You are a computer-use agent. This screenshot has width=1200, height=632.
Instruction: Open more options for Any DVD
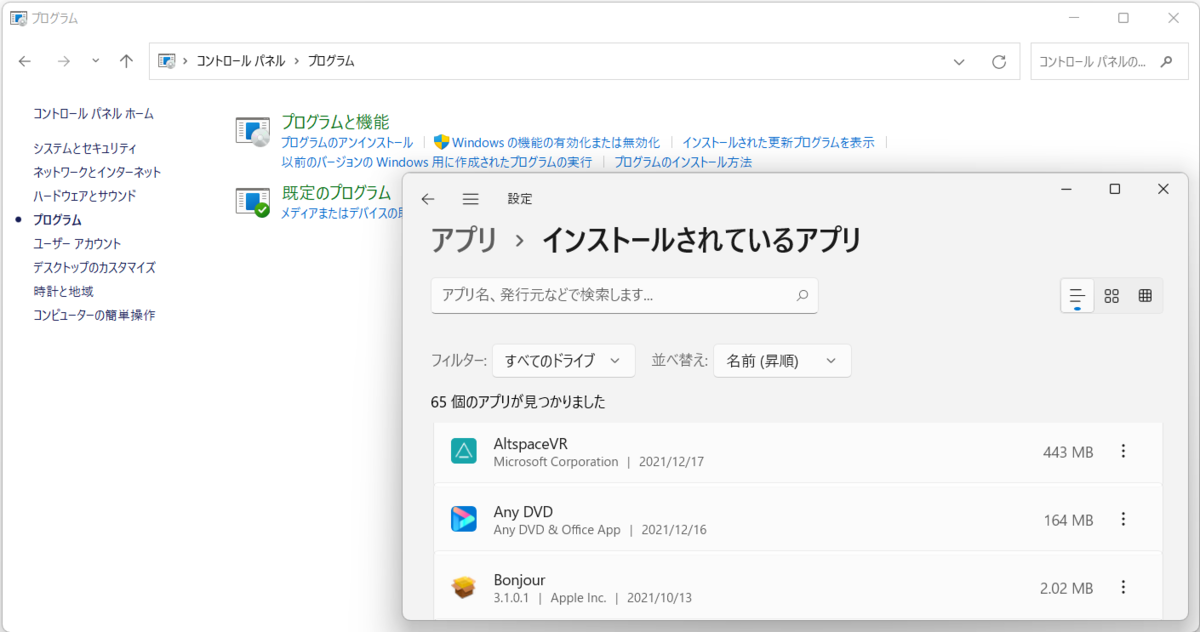point(1123,519)
